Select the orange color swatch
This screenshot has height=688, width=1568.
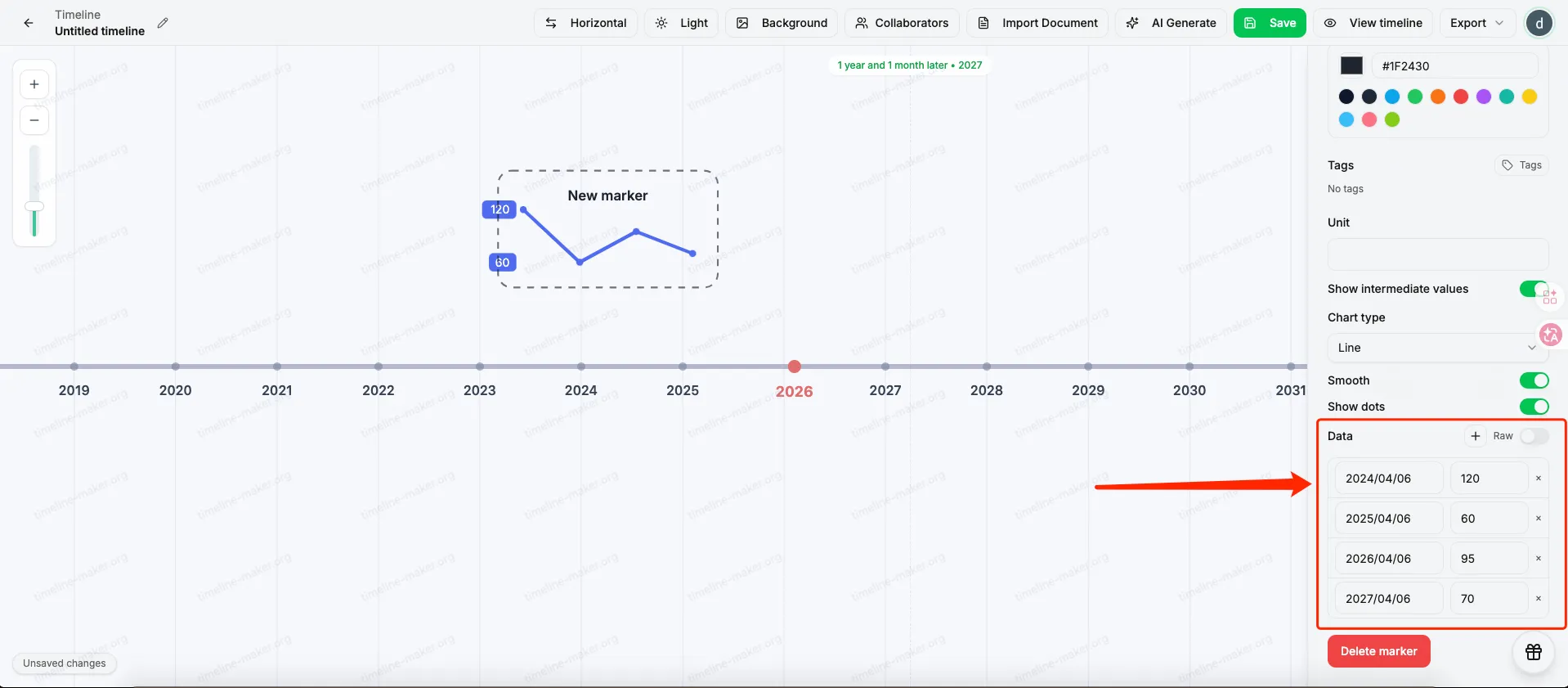(x=1438, y=97)
